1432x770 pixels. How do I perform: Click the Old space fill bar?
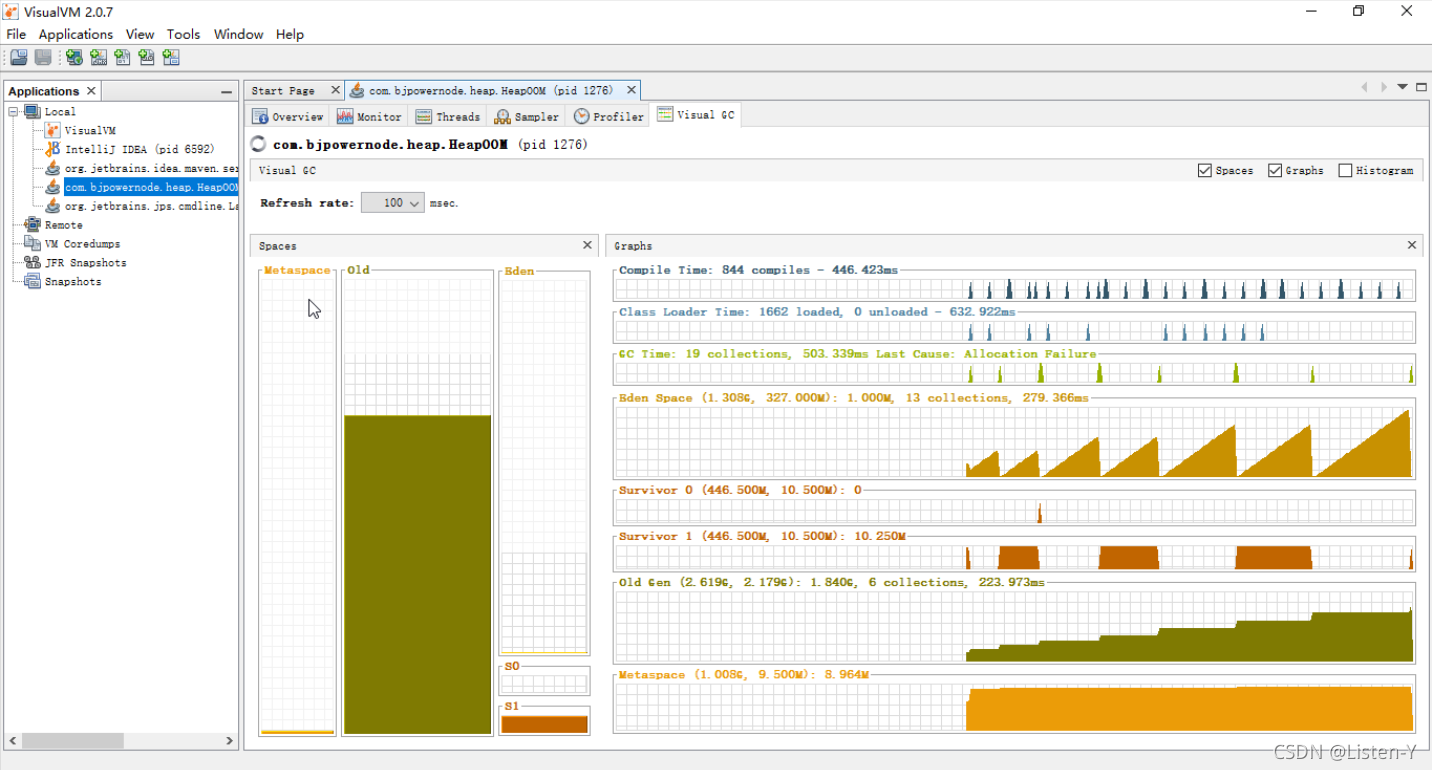pos(418,574)
